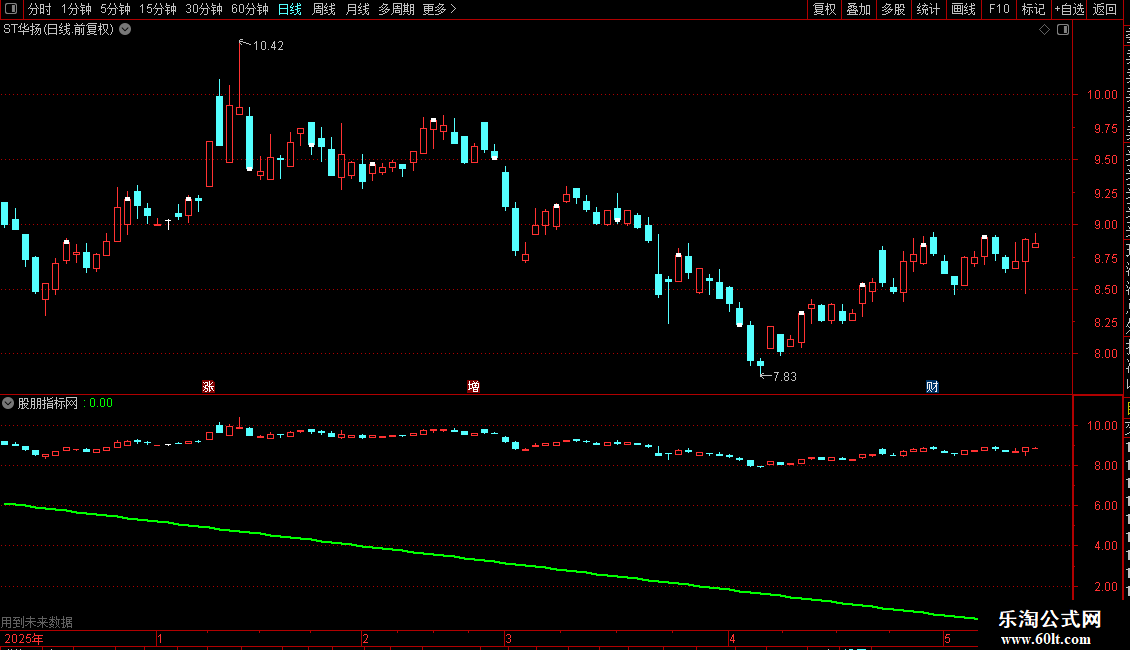Expand the 更多 periods menu
The height and width of the screenshot is (650, 1130).
439,9
